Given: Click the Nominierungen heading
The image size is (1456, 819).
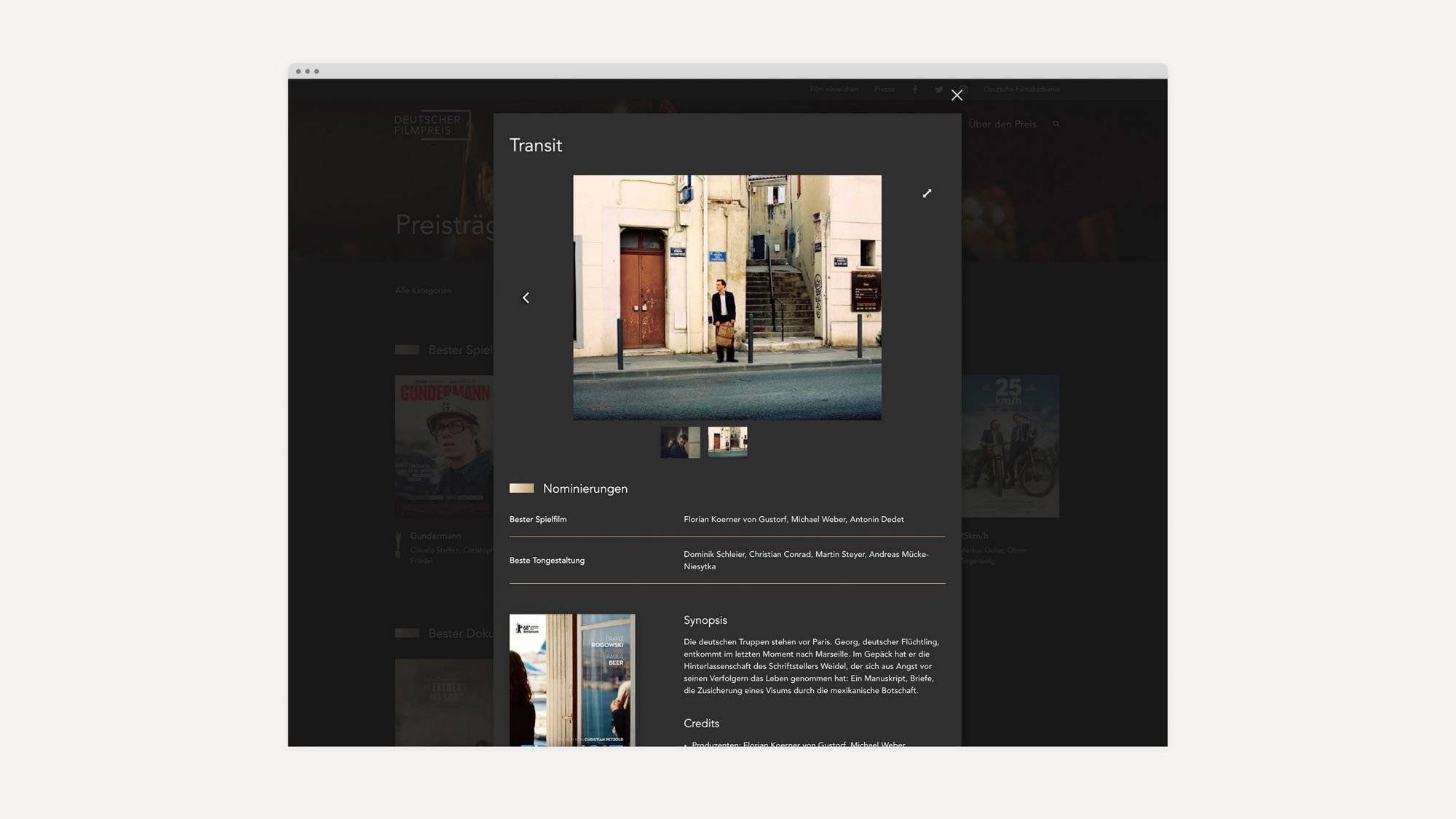Looking at the screenshot, I should (585, 488).
